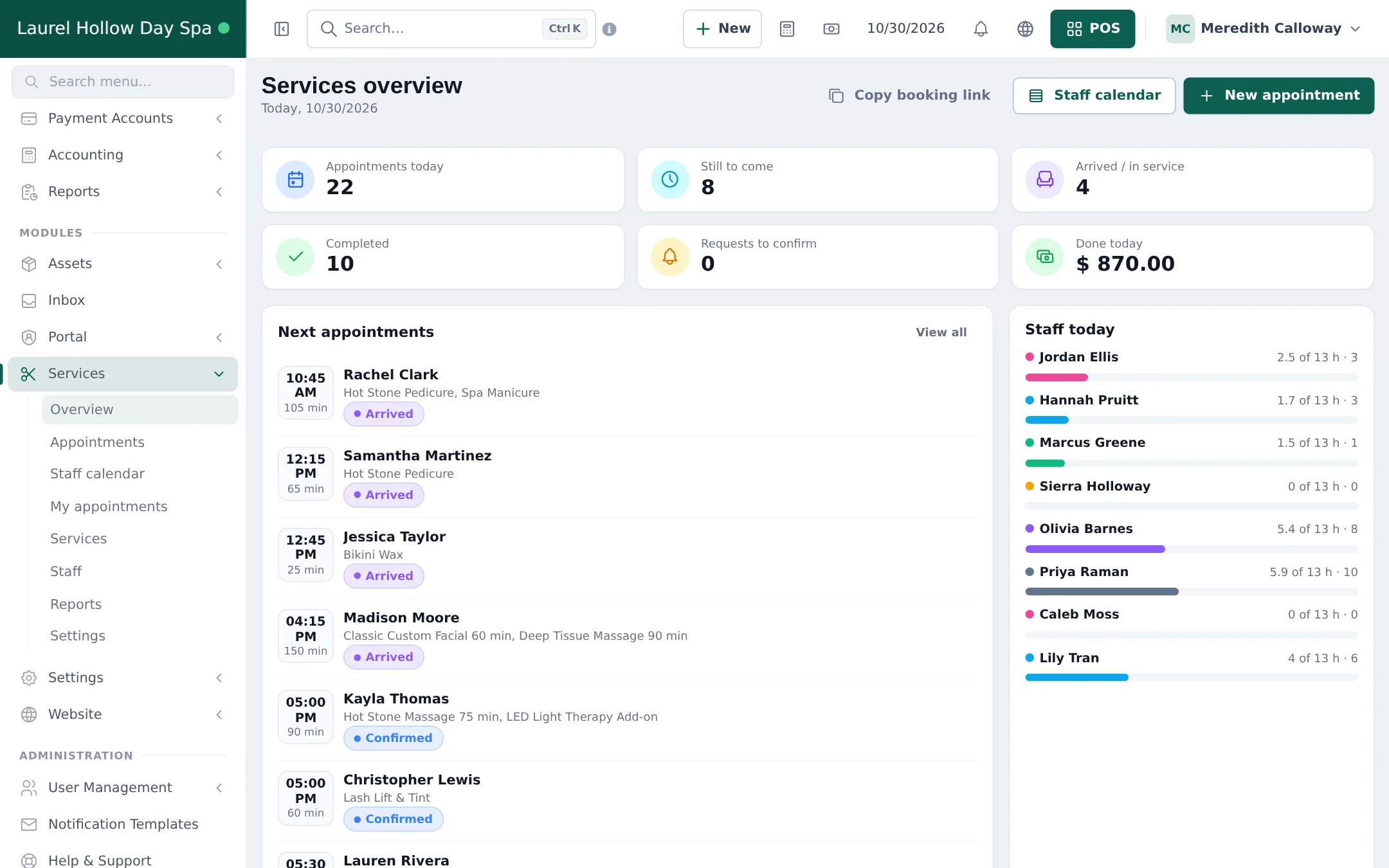Viewport: 1389px width, 868px height.
Task: Open the Meredith Calloway user dropdown
Action: pos(1265,29)
